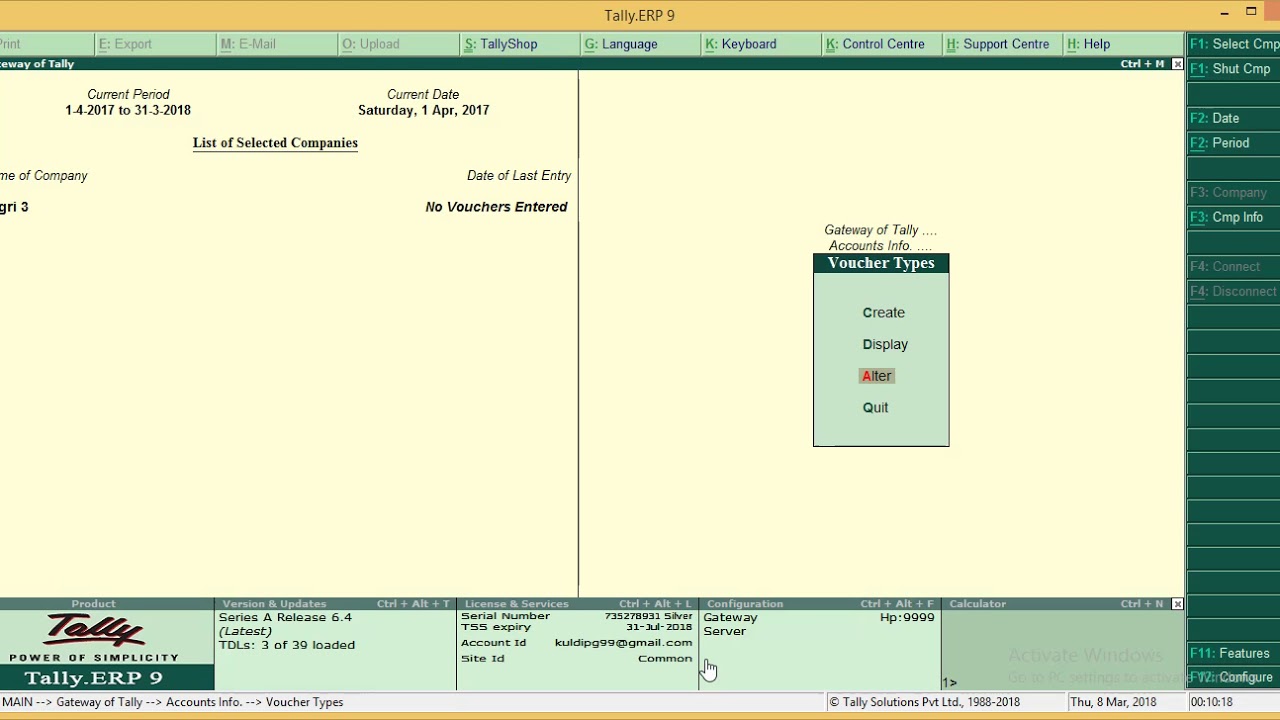
Task: Click the 'Hp:9999' configuration value
Action: click(907, 618)
